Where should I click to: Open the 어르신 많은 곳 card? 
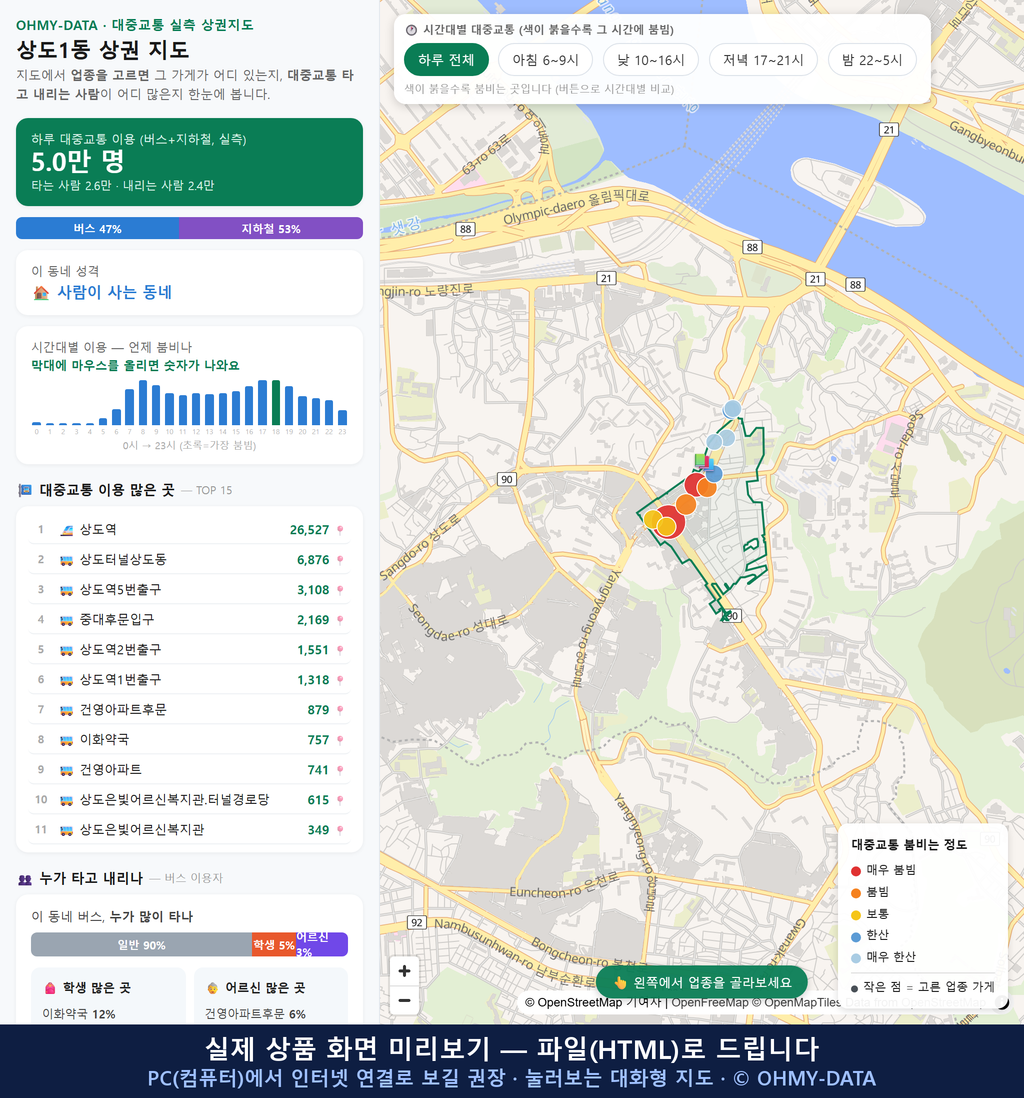pyautogui.click(x=271, y=996)
